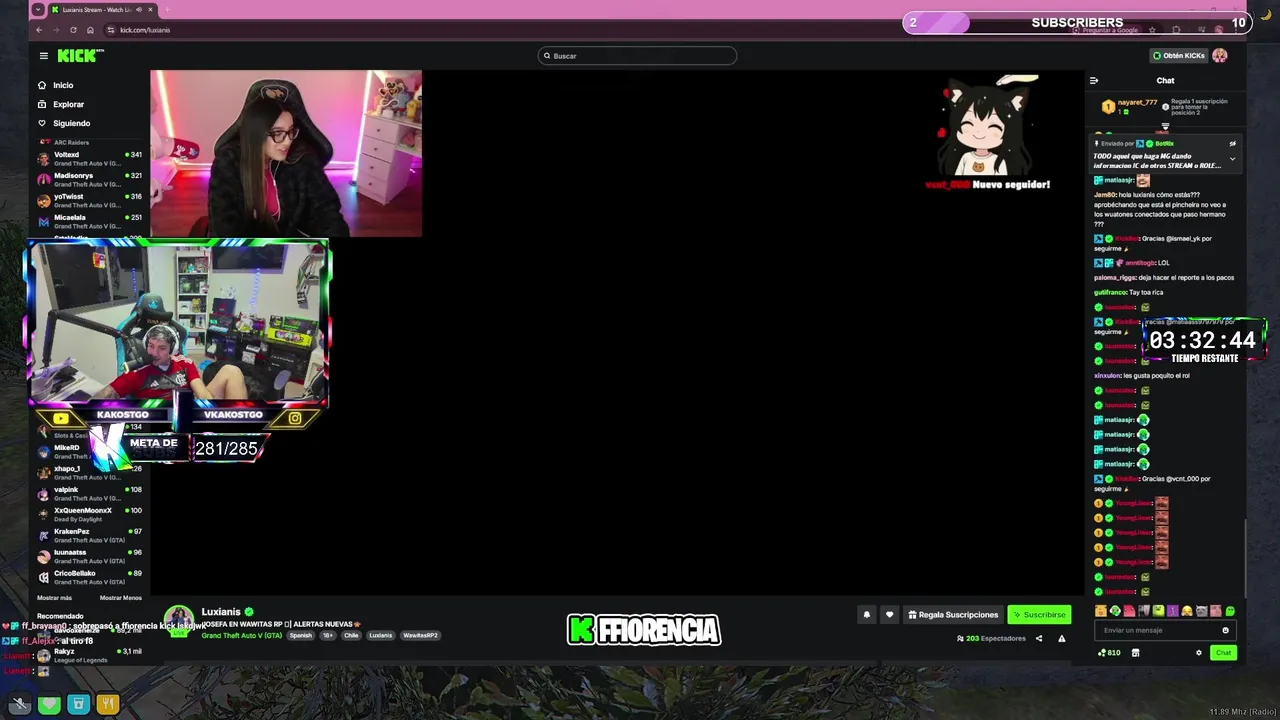Share the stream with share icon

pyautogui.click(x=1038, y=638)
